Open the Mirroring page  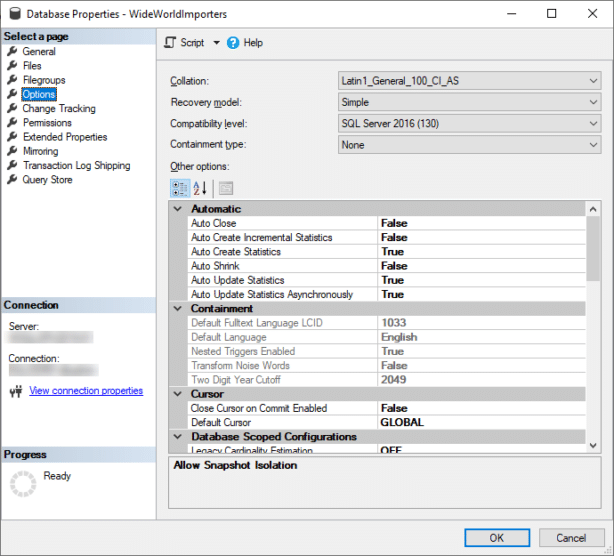40,151
